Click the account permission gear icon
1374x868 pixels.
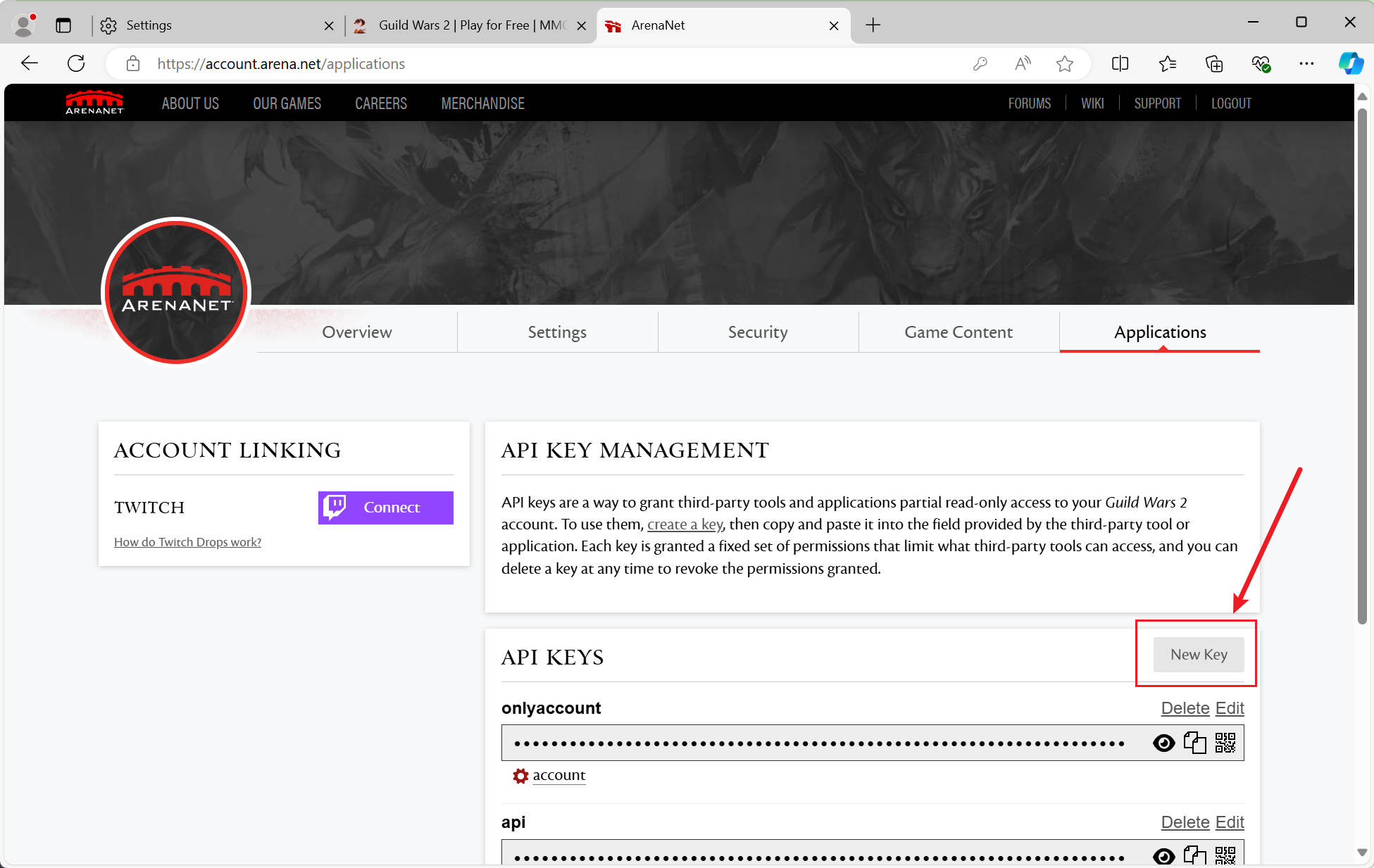click(520, 776)
